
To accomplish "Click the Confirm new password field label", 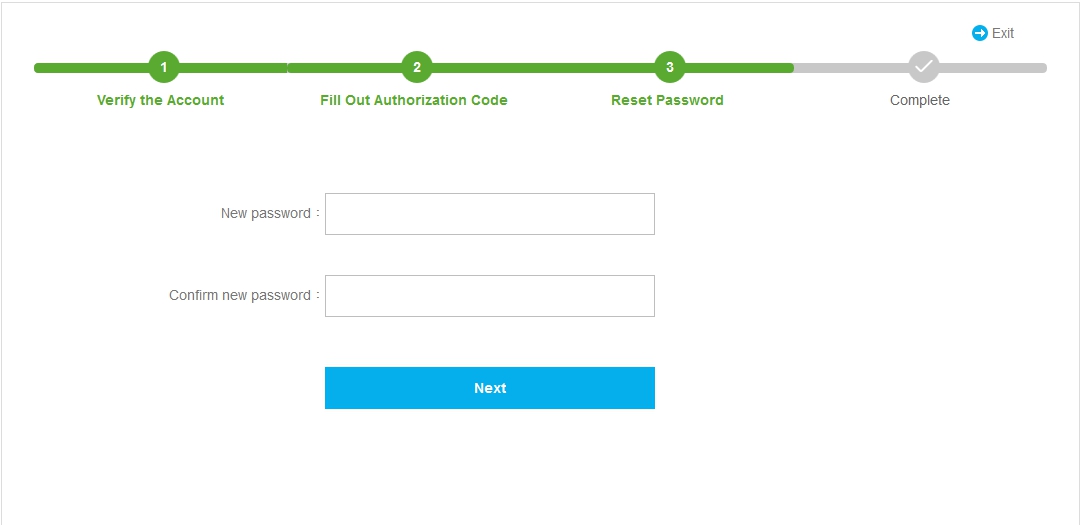I will [x=240, y=296].
